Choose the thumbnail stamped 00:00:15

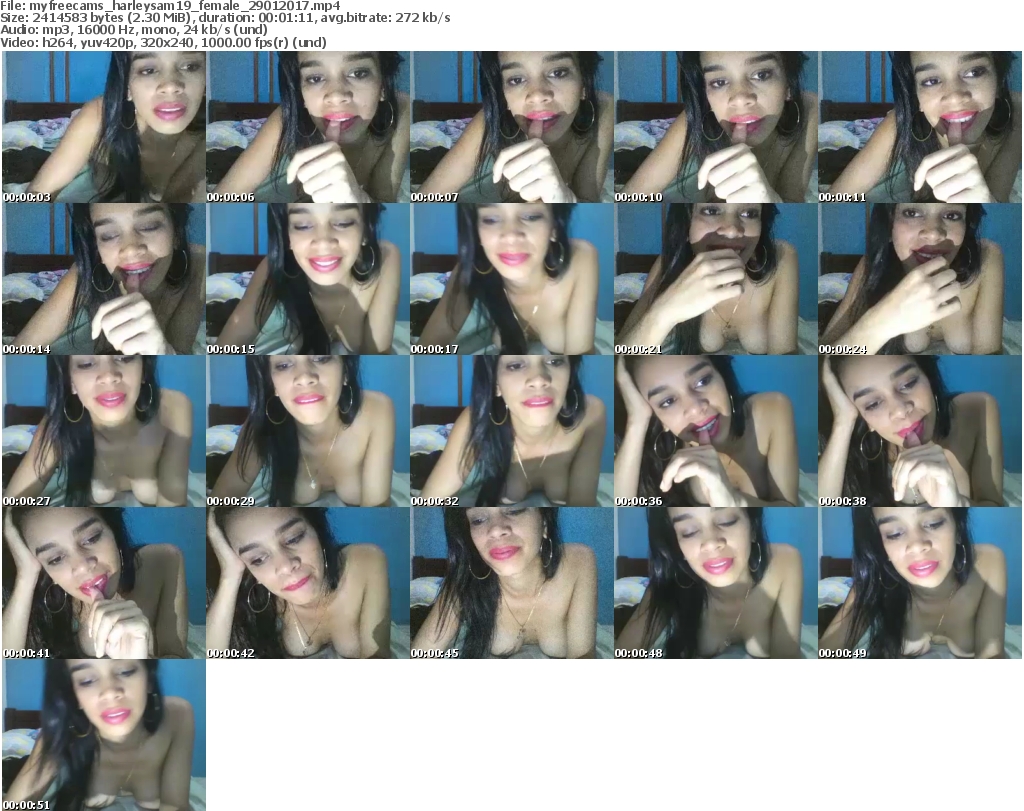(x=308, y=279)
